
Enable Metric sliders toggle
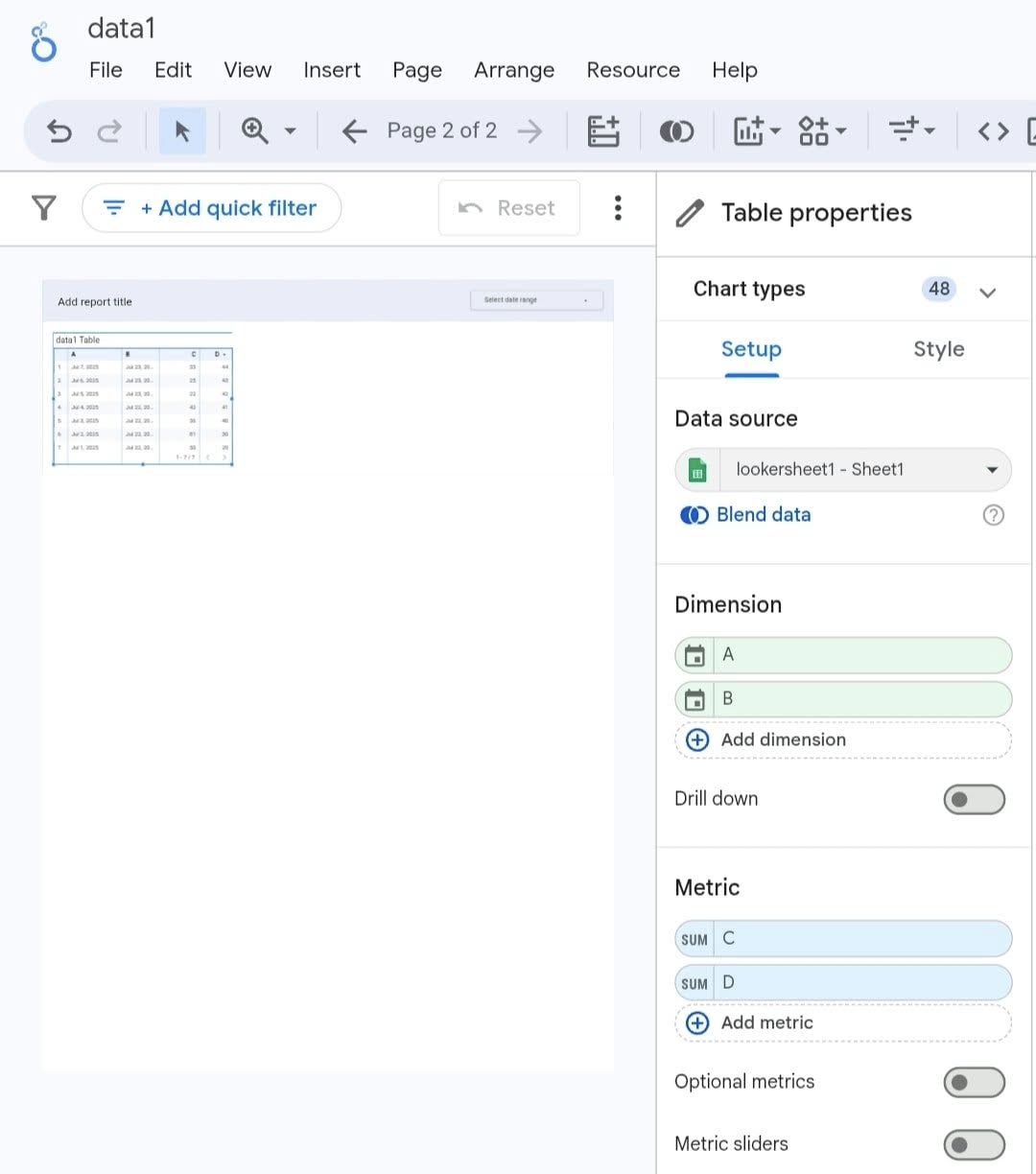[974, 1144]
